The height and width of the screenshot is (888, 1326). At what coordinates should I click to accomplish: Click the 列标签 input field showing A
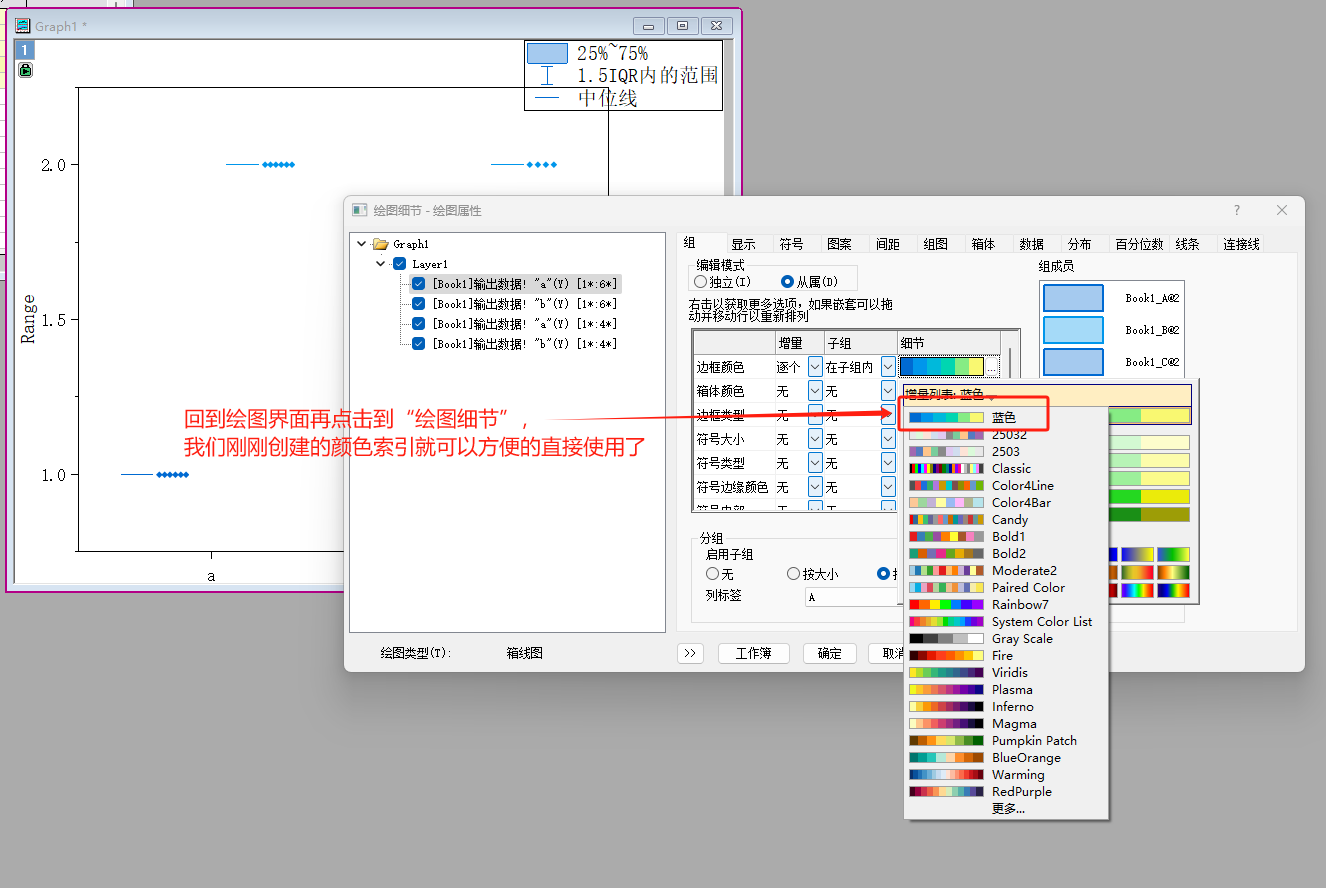tap(852, 596)
